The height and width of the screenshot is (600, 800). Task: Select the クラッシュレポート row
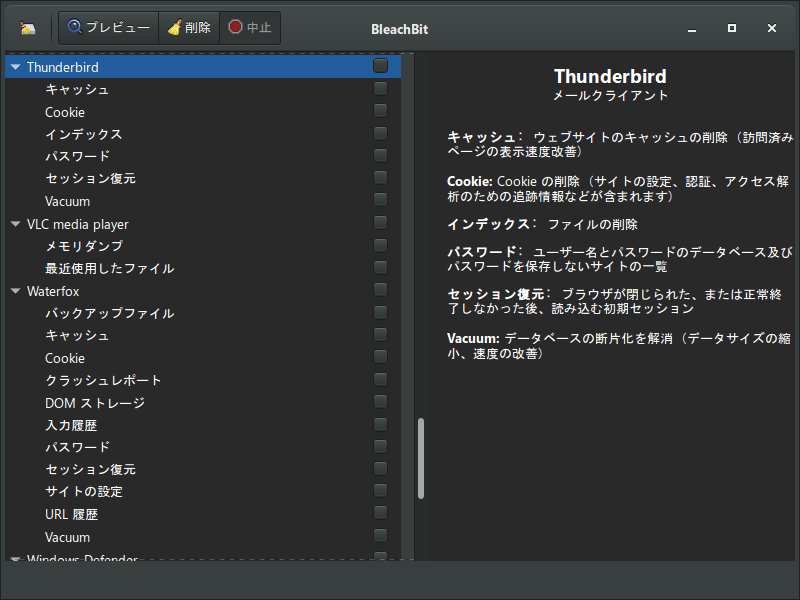pos(203,380)
